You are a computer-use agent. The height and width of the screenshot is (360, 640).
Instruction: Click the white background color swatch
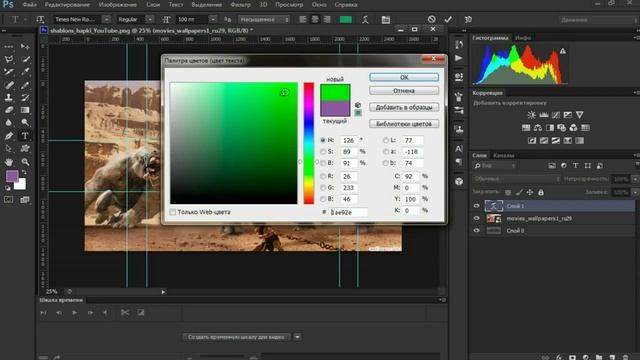point(21,185)
